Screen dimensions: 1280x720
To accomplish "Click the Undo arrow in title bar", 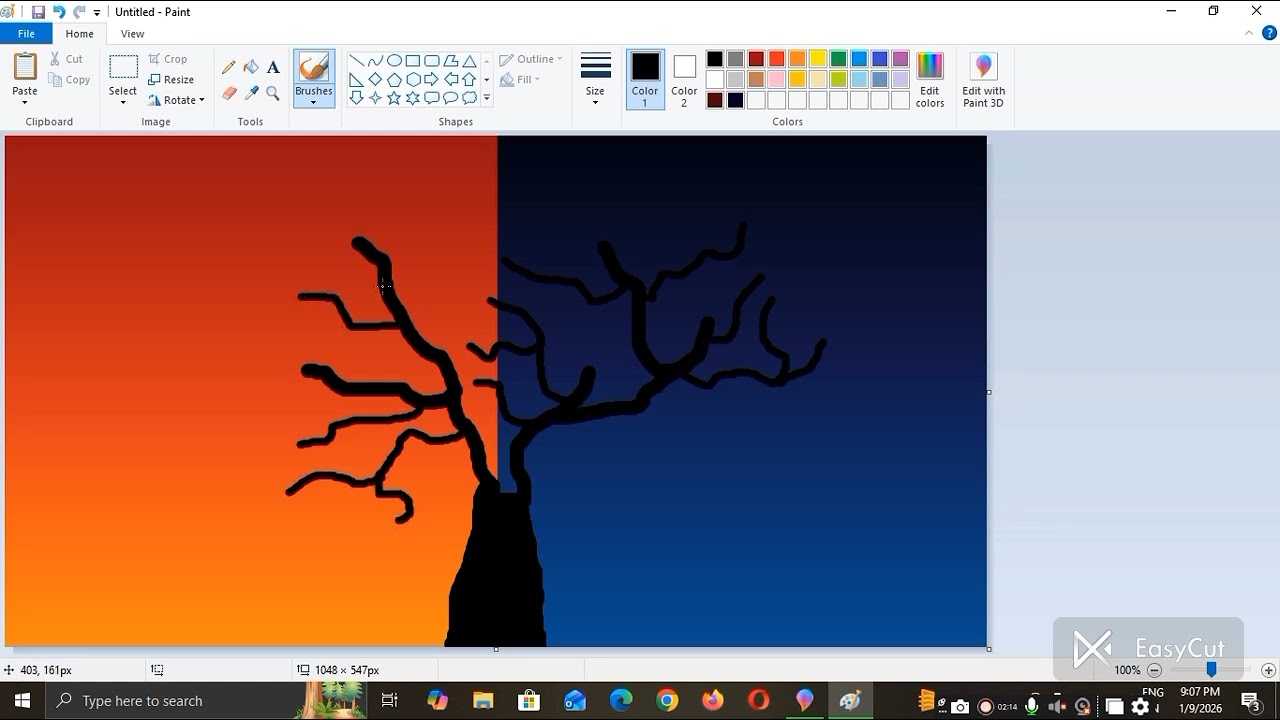I will pyautogui.click(x=59, y=12).
